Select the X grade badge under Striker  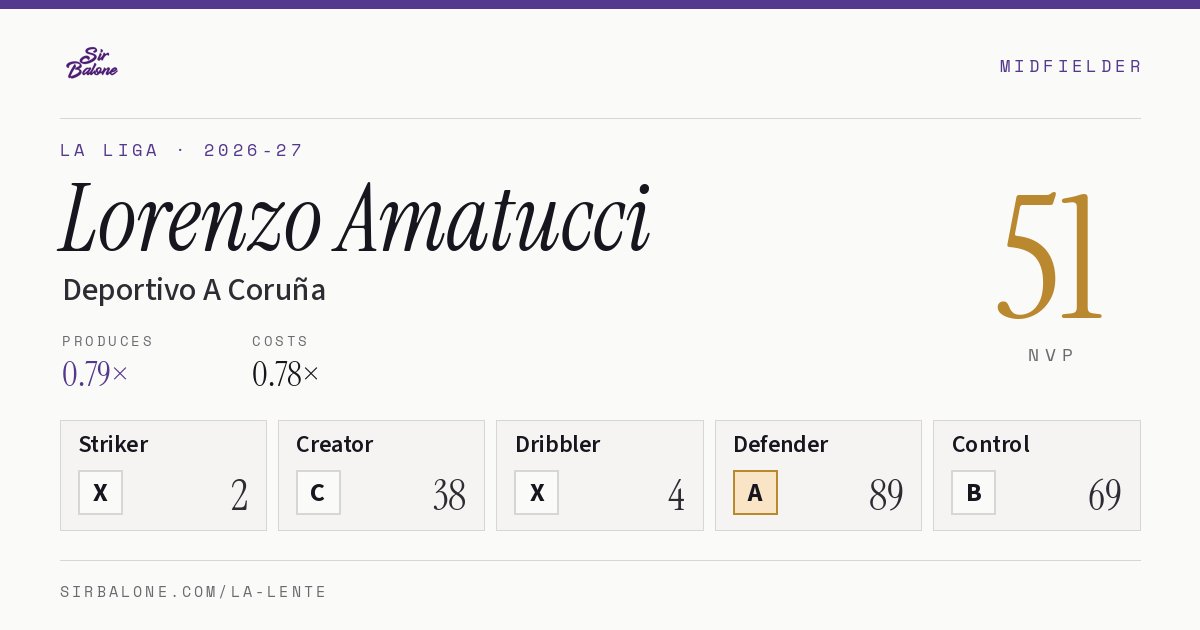click(100, 492)
